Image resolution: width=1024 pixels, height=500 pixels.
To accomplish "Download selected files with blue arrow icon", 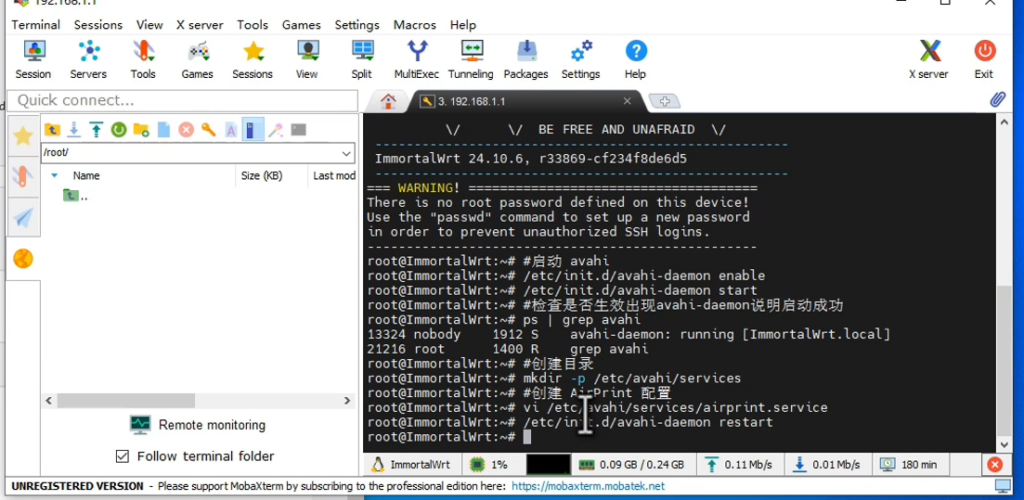I will point(74,129).
